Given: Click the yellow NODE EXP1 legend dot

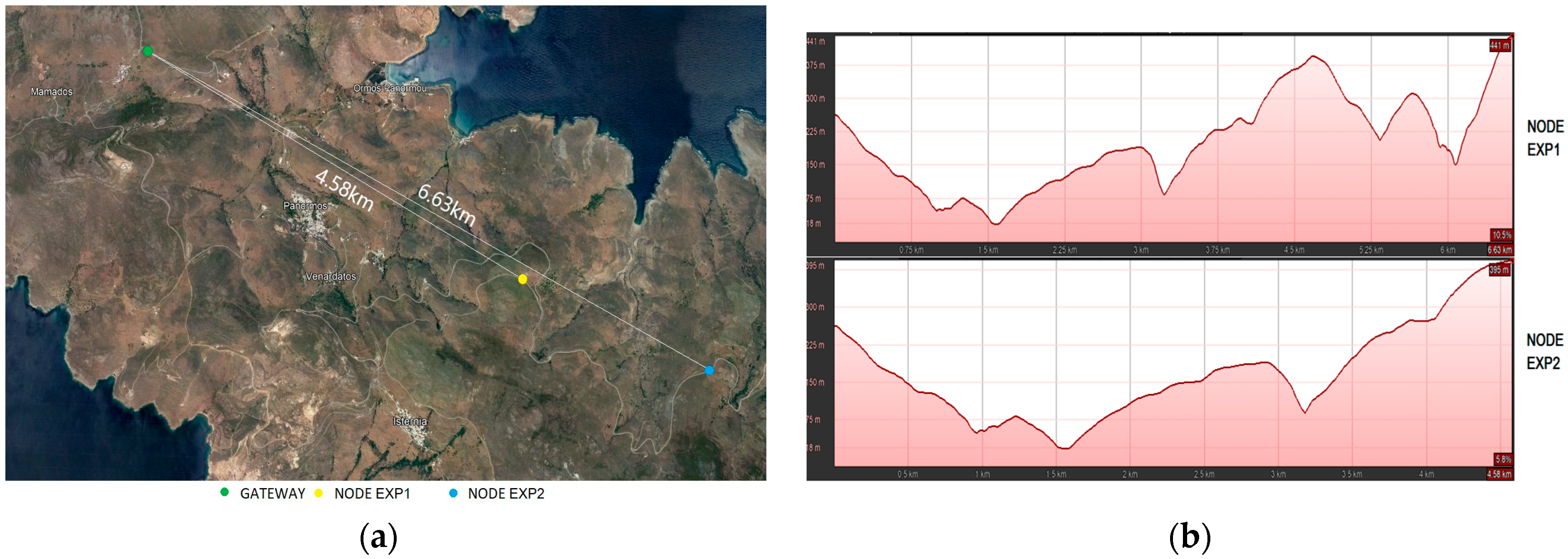Looking at the screenshot, I should 318,493.
